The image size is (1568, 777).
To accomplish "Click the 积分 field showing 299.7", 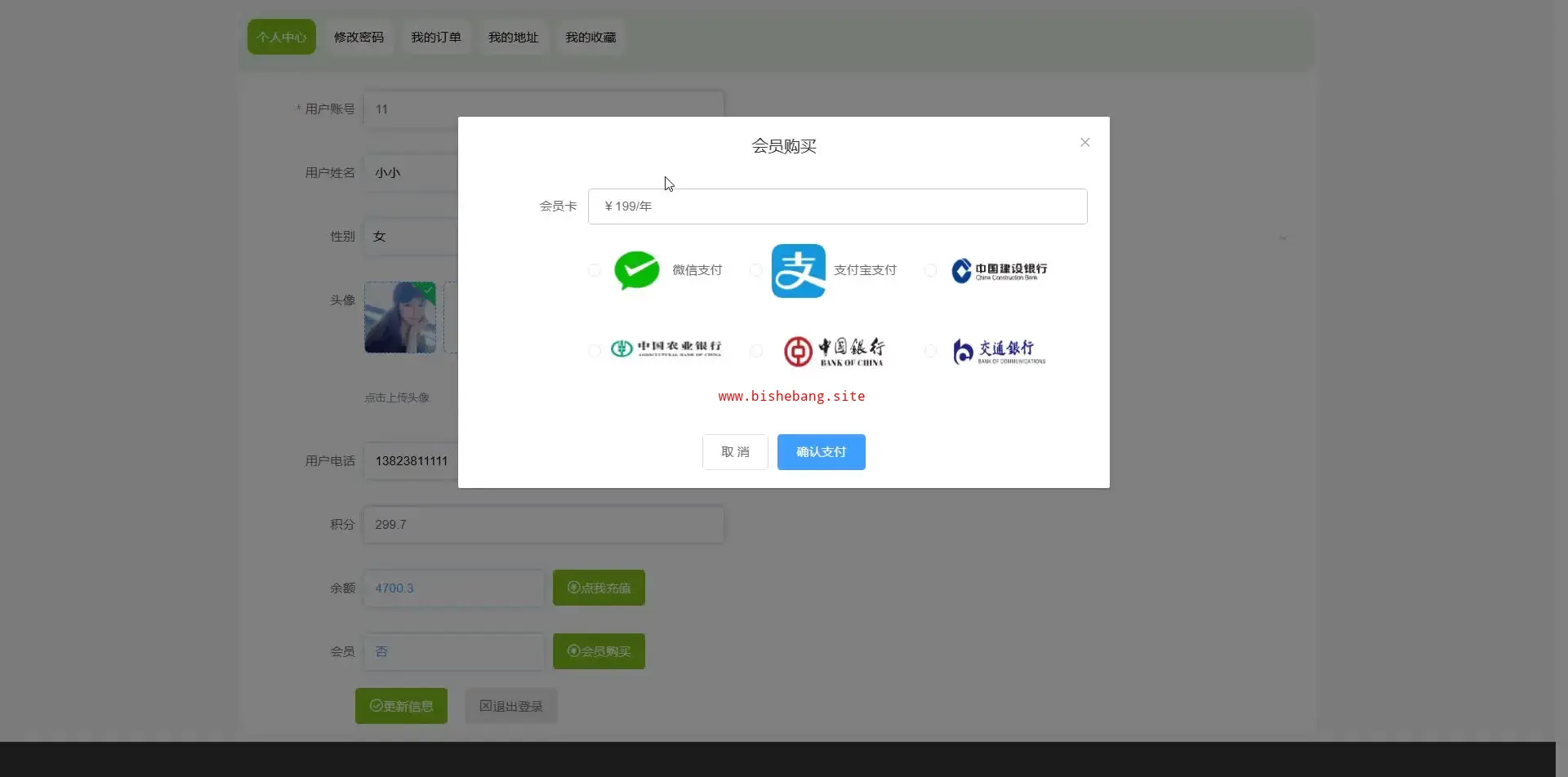I will [543, 525].
